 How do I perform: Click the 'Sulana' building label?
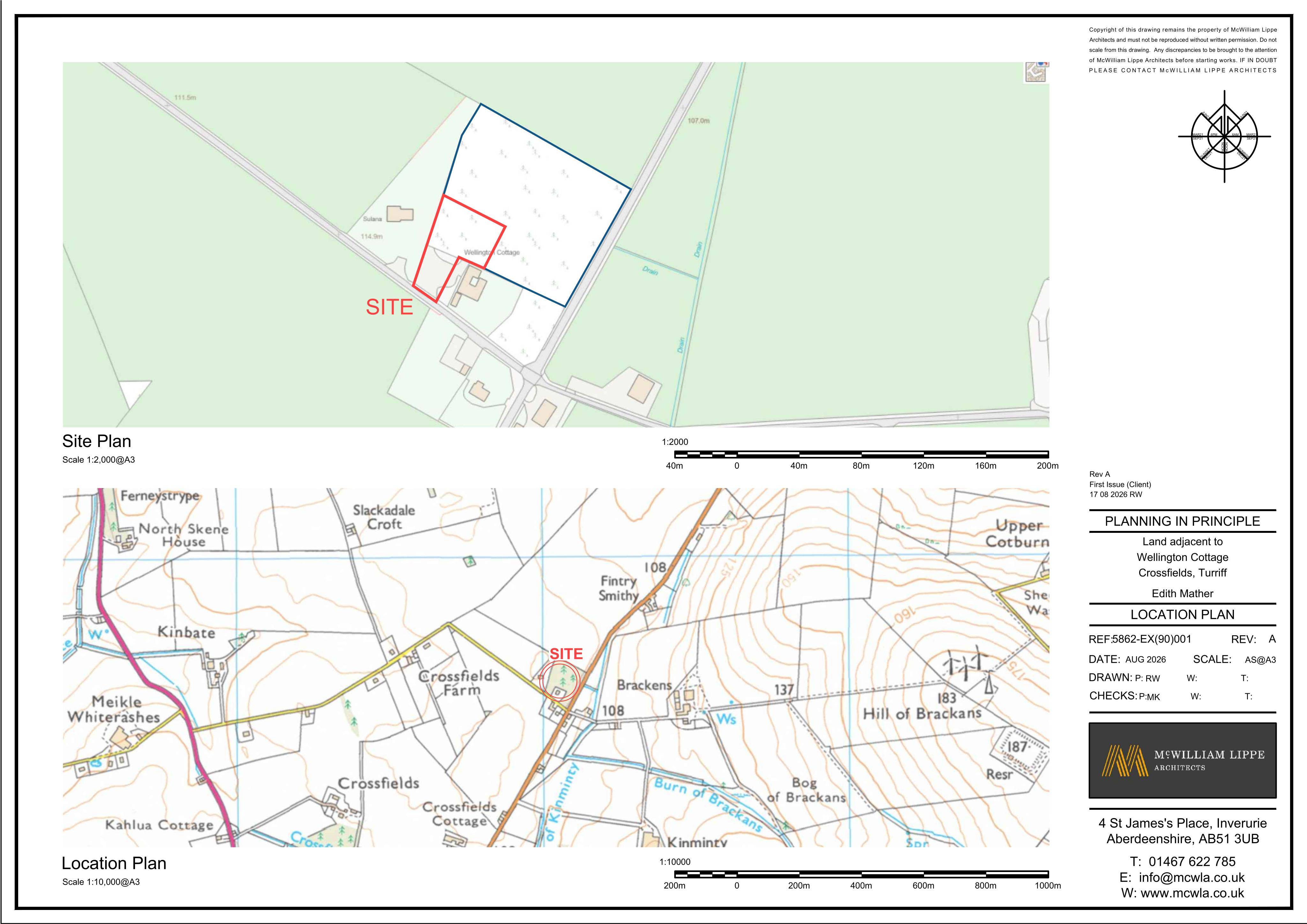[372, 219]
